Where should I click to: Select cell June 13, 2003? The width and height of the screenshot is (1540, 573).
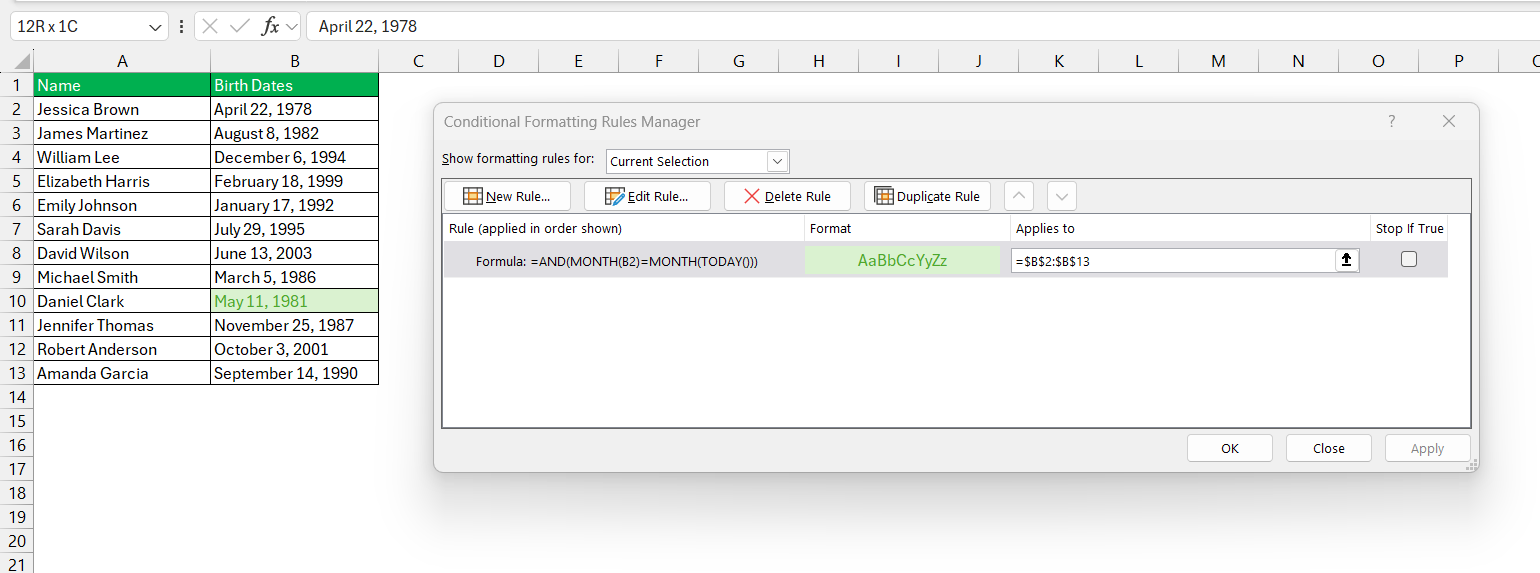click(x=295, y=253)
